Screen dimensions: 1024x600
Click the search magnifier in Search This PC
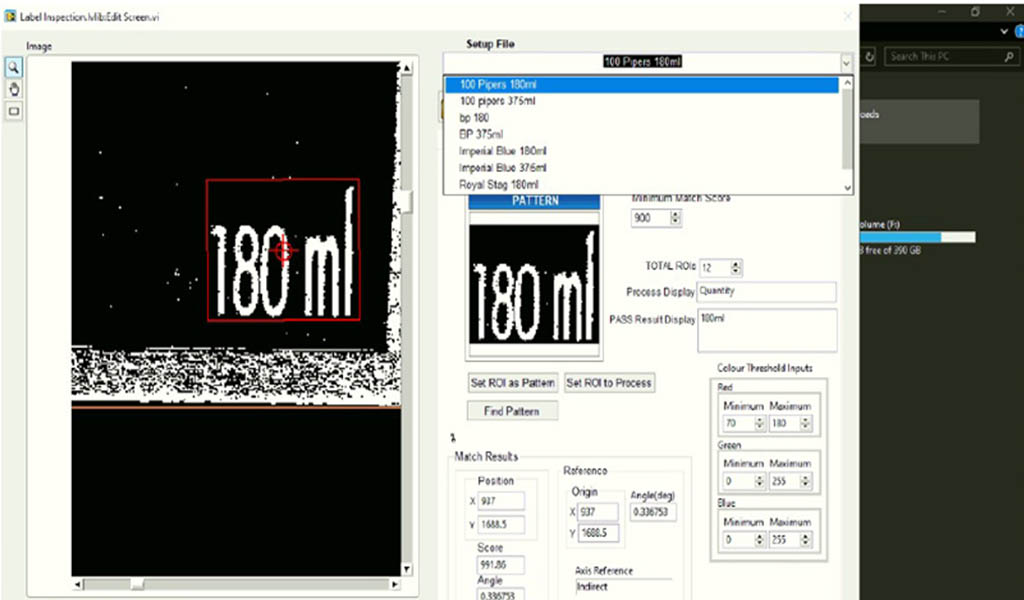click(1007, 56)
